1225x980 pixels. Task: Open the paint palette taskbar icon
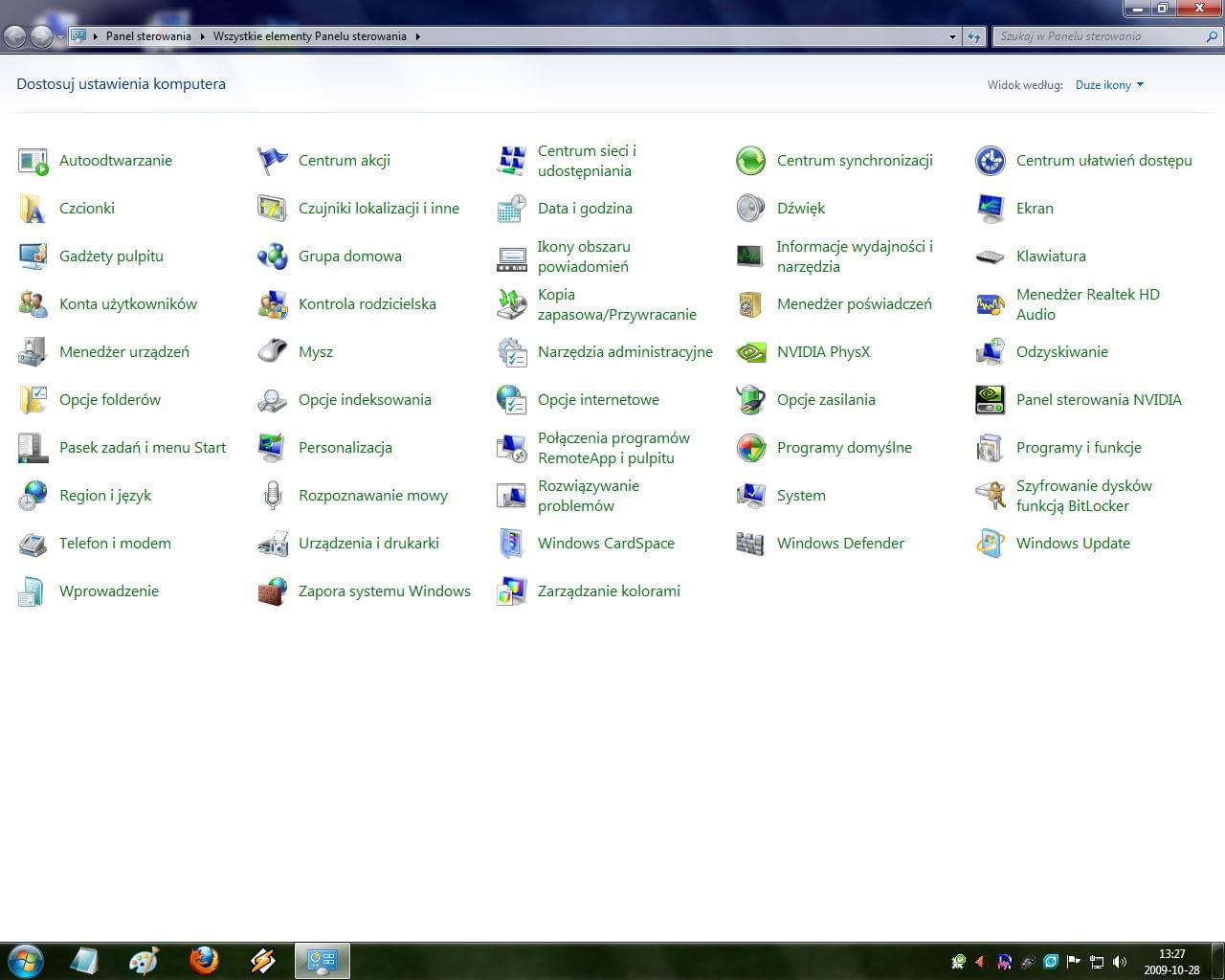pos(144,960)
